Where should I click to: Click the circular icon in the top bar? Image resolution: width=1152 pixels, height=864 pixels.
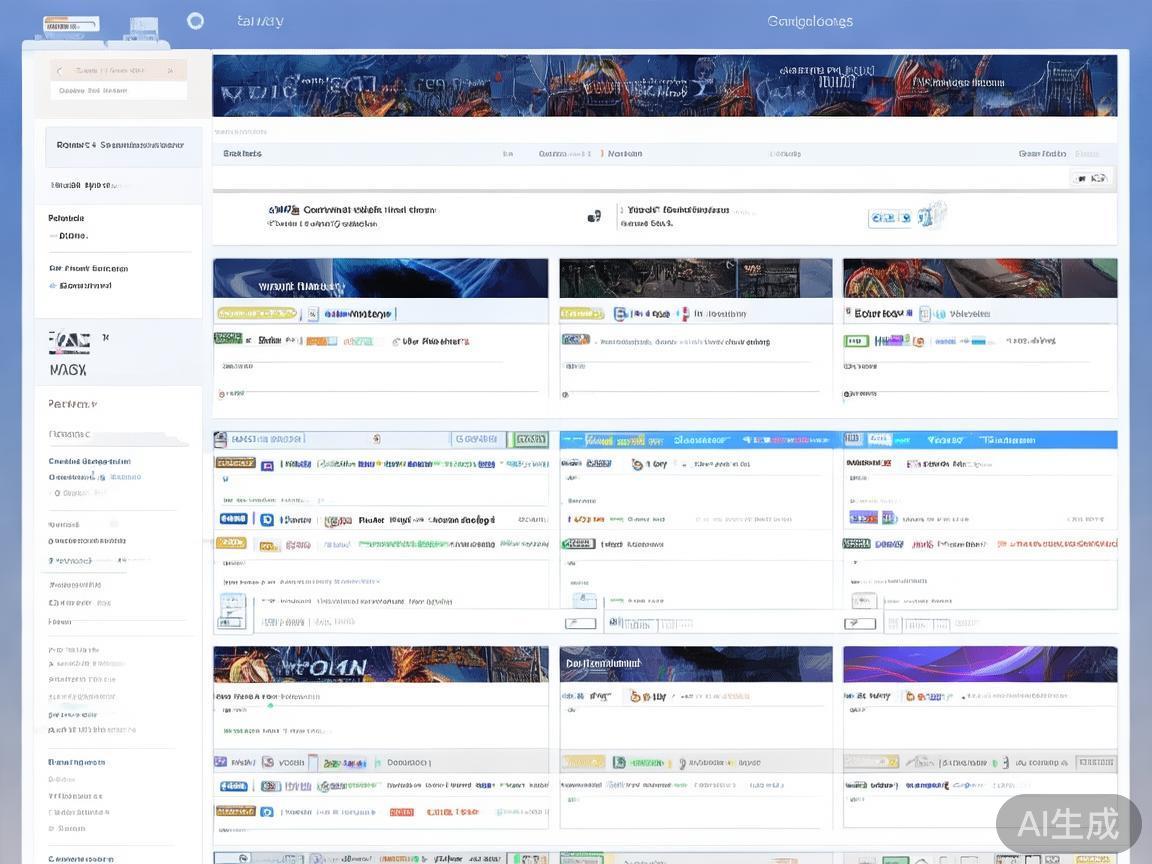(x=195, y=21)
